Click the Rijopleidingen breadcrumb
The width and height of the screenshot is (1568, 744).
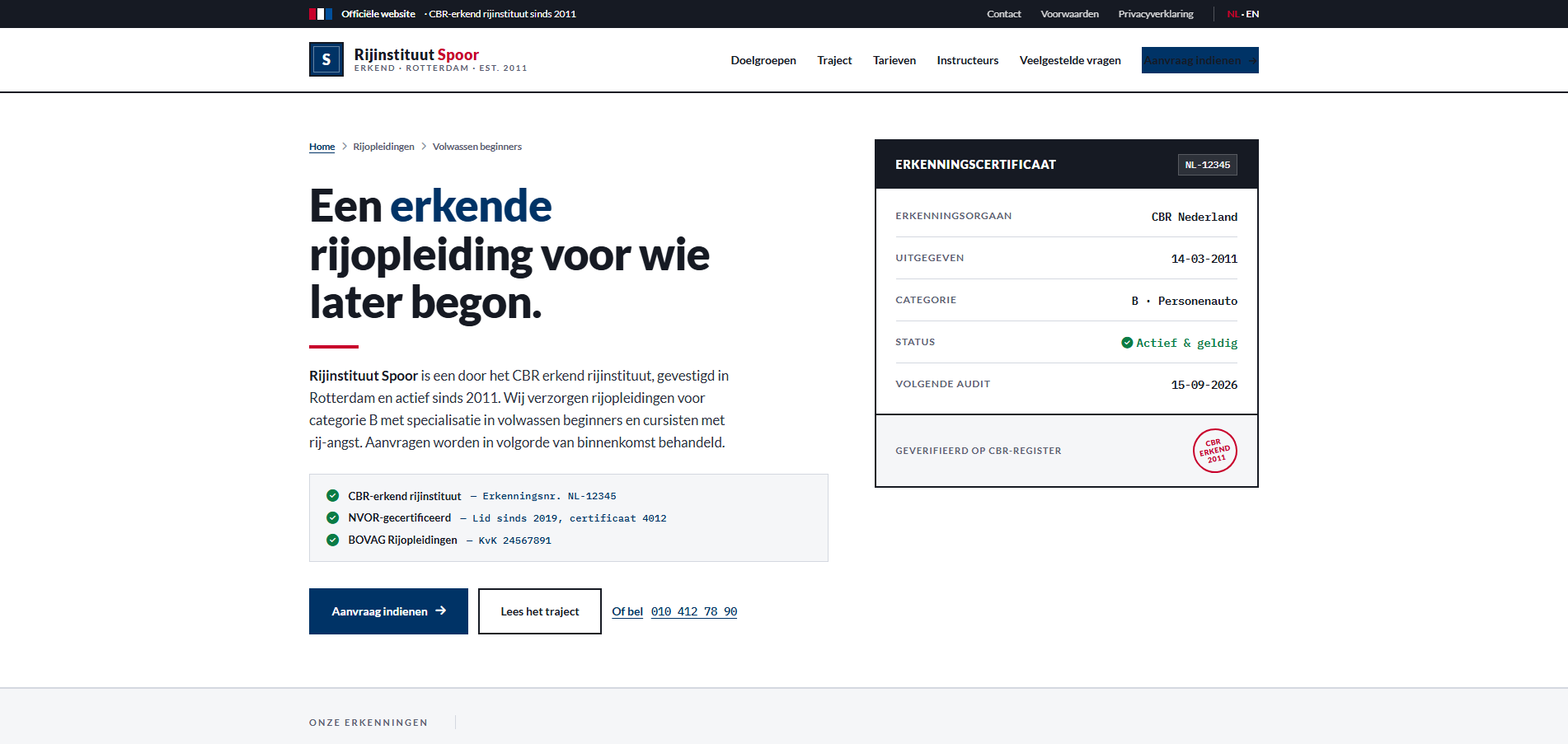[383, 147]
